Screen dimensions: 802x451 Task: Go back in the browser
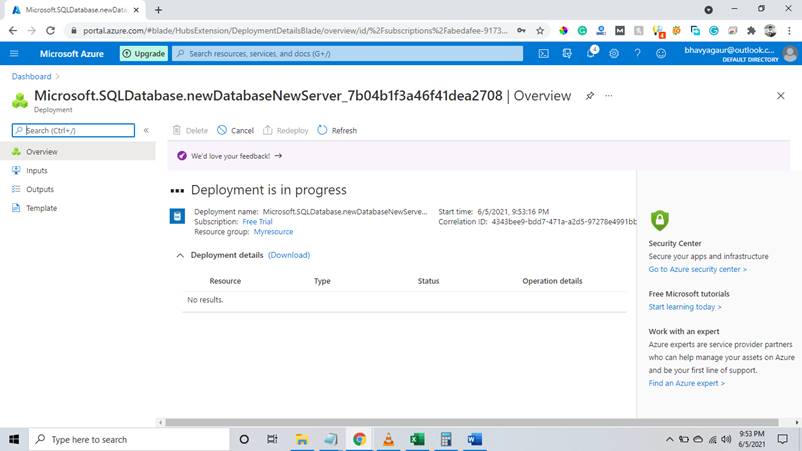click(13, 31)
